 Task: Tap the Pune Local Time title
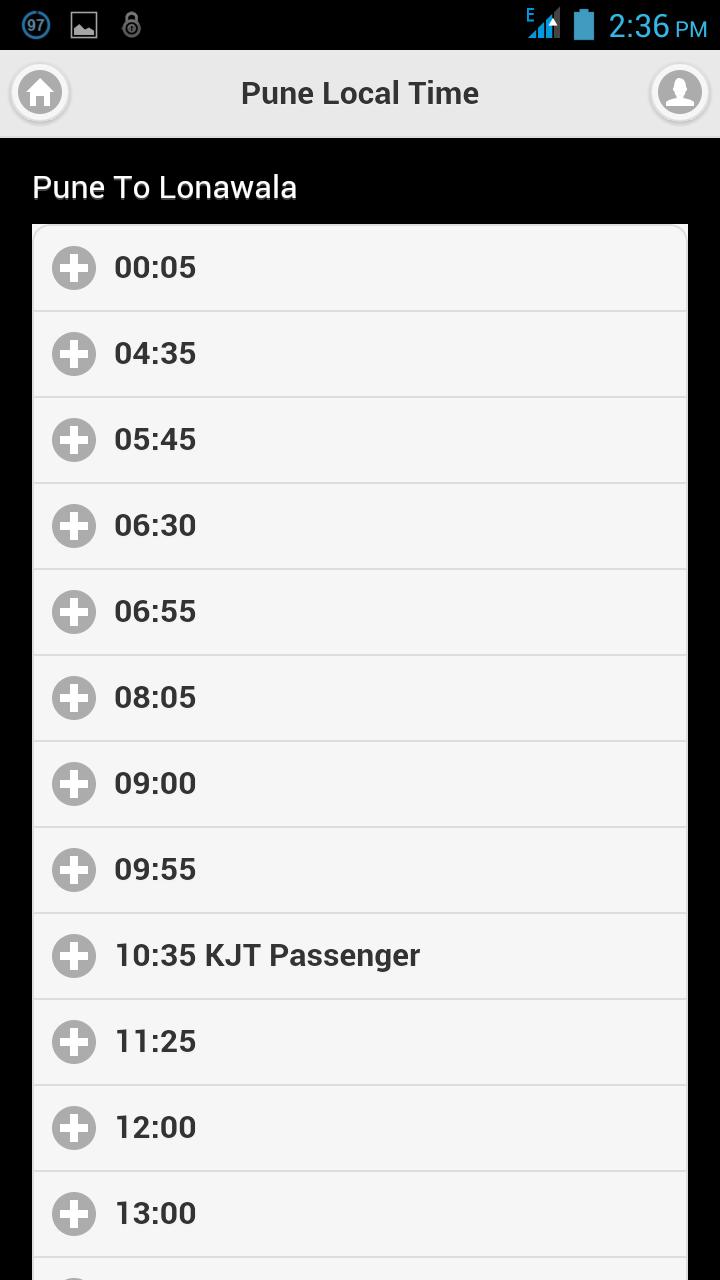point(360,93)
